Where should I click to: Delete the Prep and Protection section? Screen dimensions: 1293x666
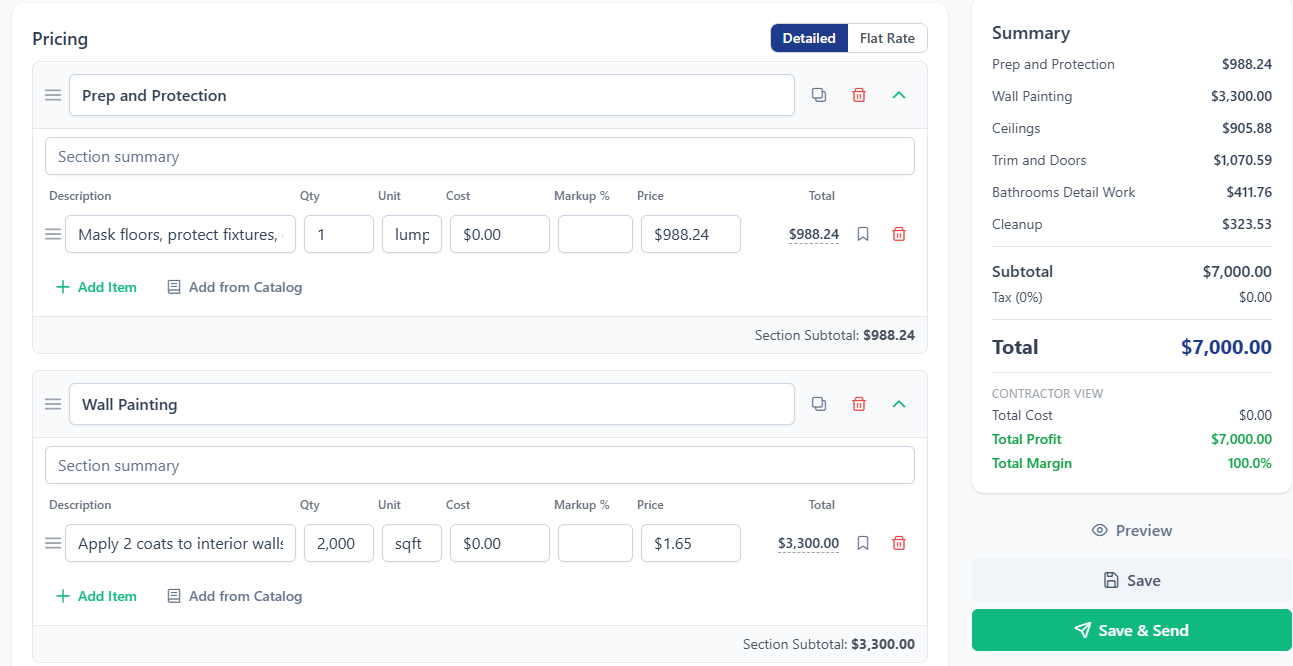[x=859, y=95]
